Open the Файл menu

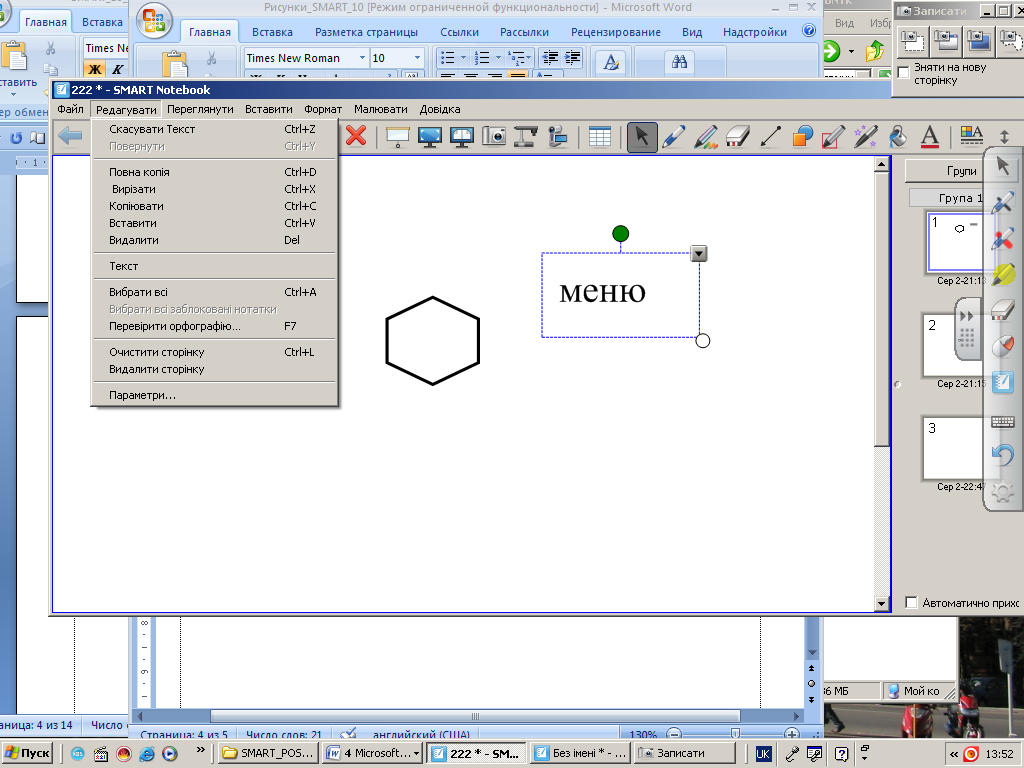point(71,109)
